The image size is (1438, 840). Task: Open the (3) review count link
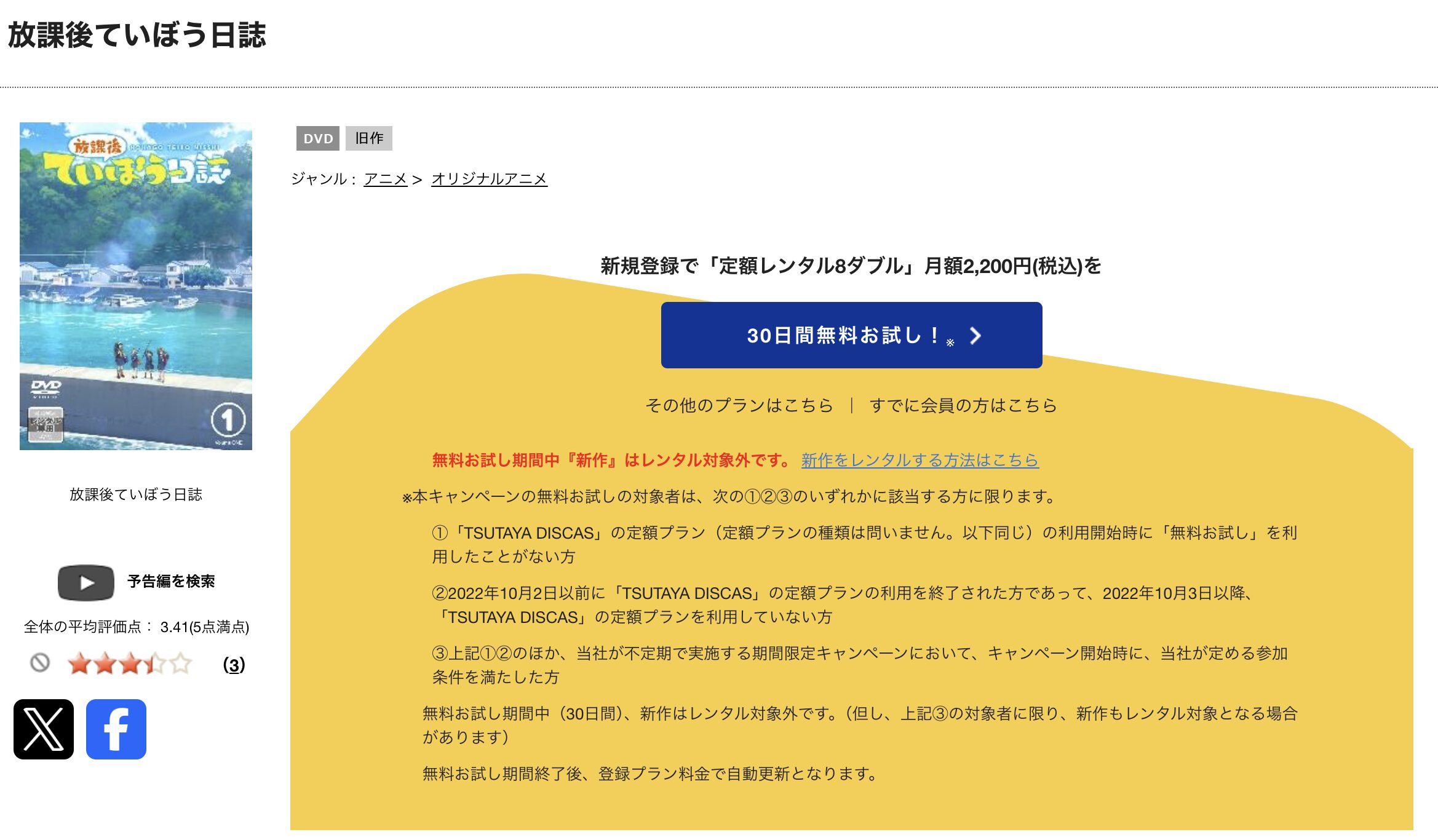point(234,665)
